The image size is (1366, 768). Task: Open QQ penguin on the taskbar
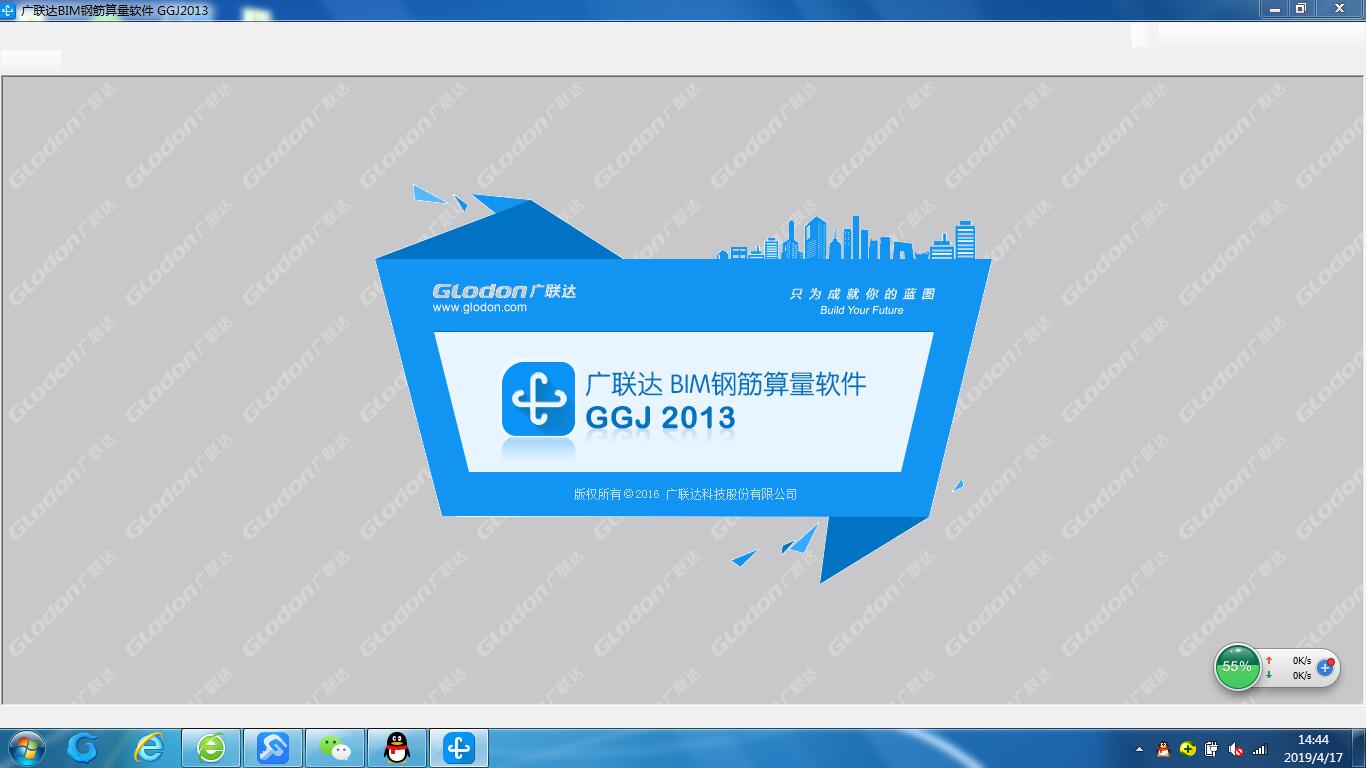(x=397, y=748)
